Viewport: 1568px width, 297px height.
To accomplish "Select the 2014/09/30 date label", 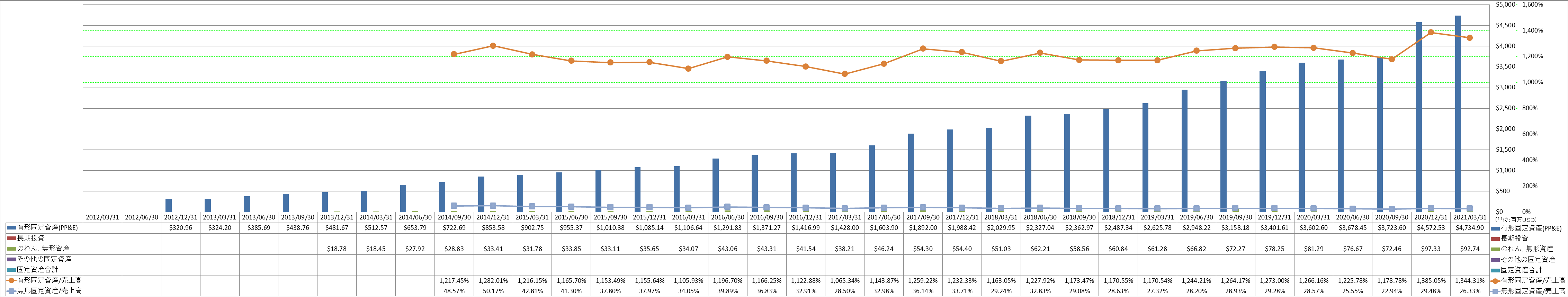I will pos(454,217).
